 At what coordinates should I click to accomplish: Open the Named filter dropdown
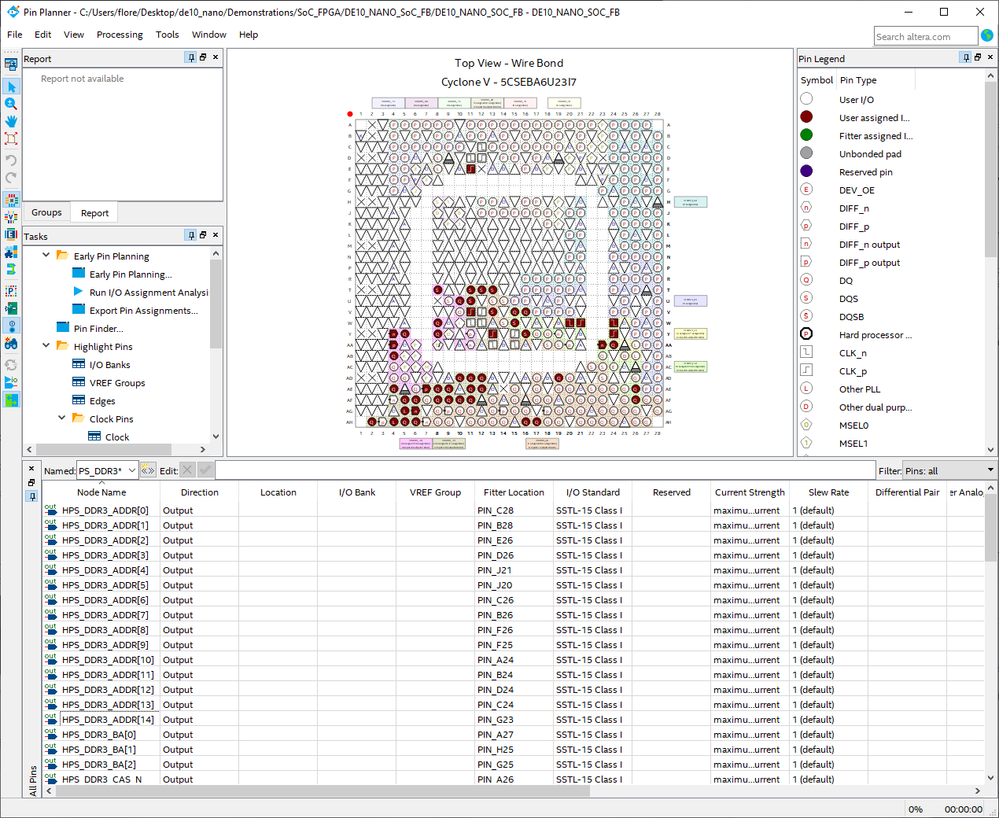click(132, 470)
